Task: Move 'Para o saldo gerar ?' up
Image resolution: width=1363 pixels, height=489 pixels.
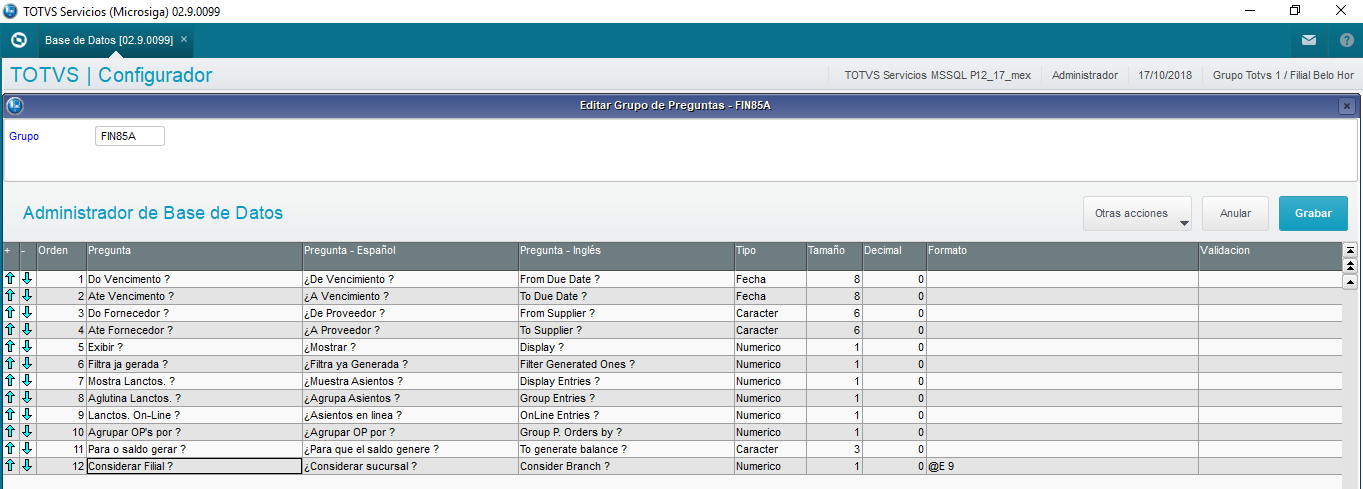Action: (x=10, y=449)
